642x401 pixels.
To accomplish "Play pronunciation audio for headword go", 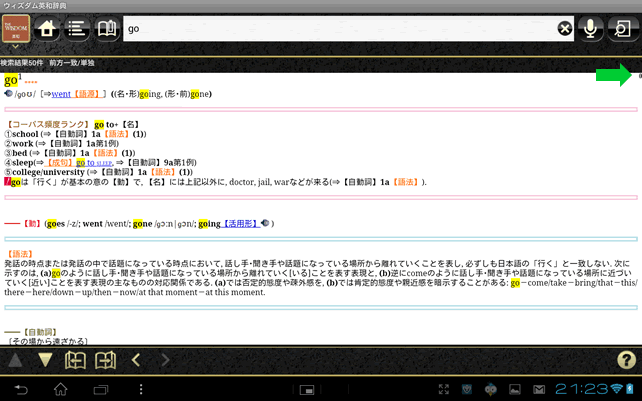I will (x=8, y=94).
